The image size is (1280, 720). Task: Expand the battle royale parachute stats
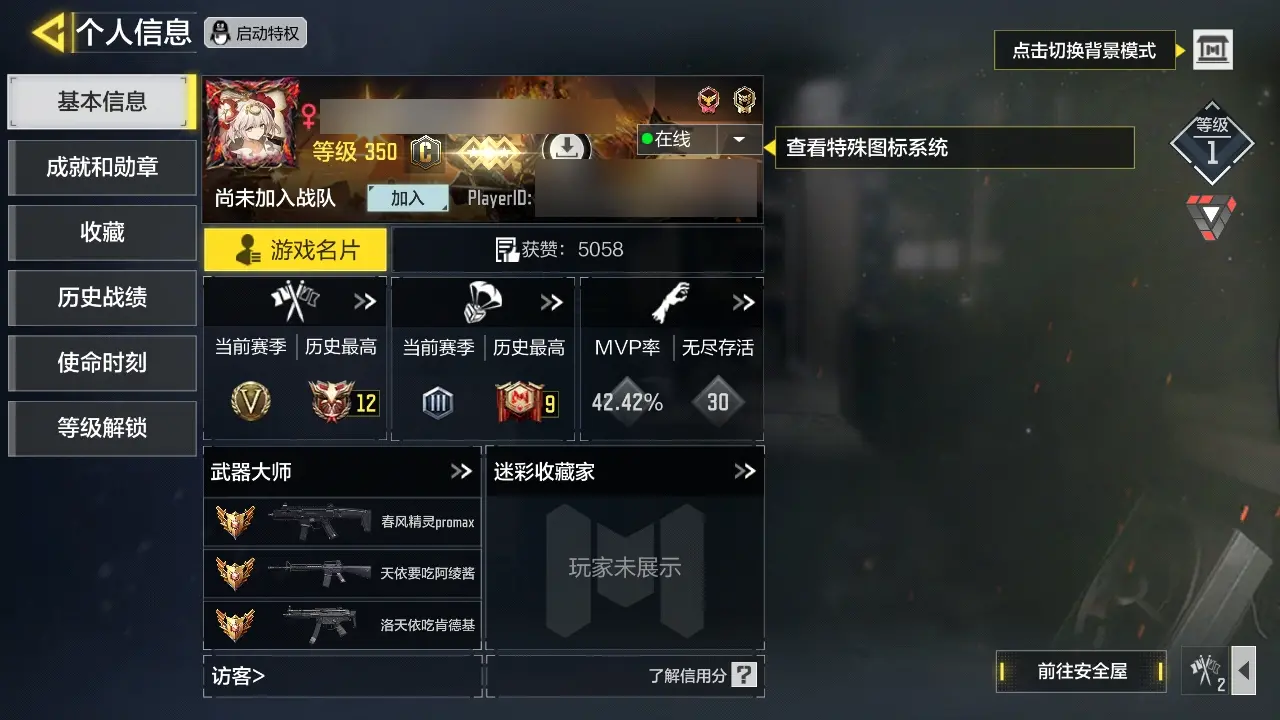[x=552, y=302]
